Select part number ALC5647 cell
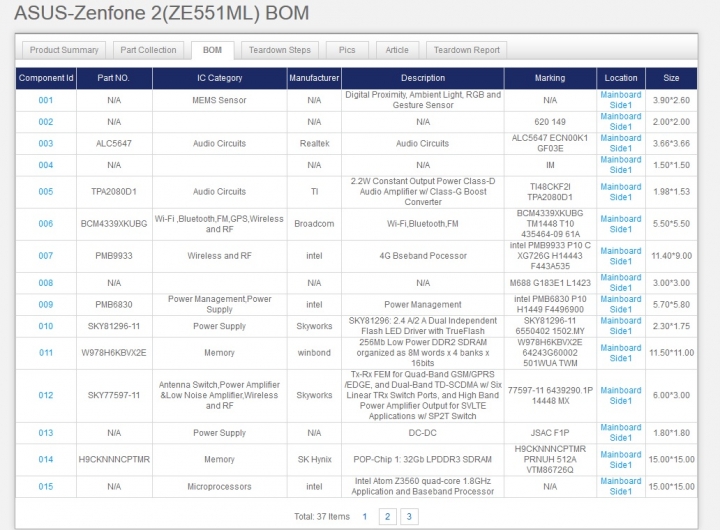This screenshot has height=530, width=720. tap(114, 143)
